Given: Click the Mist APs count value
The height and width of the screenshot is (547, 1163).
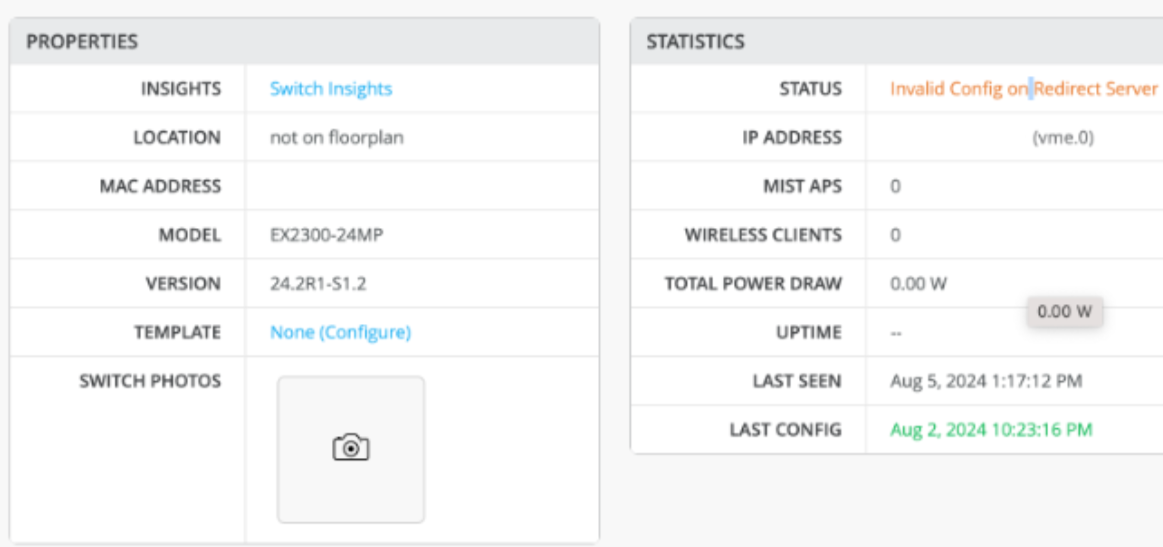Looking at the screenshot, I should pos(895,187).
